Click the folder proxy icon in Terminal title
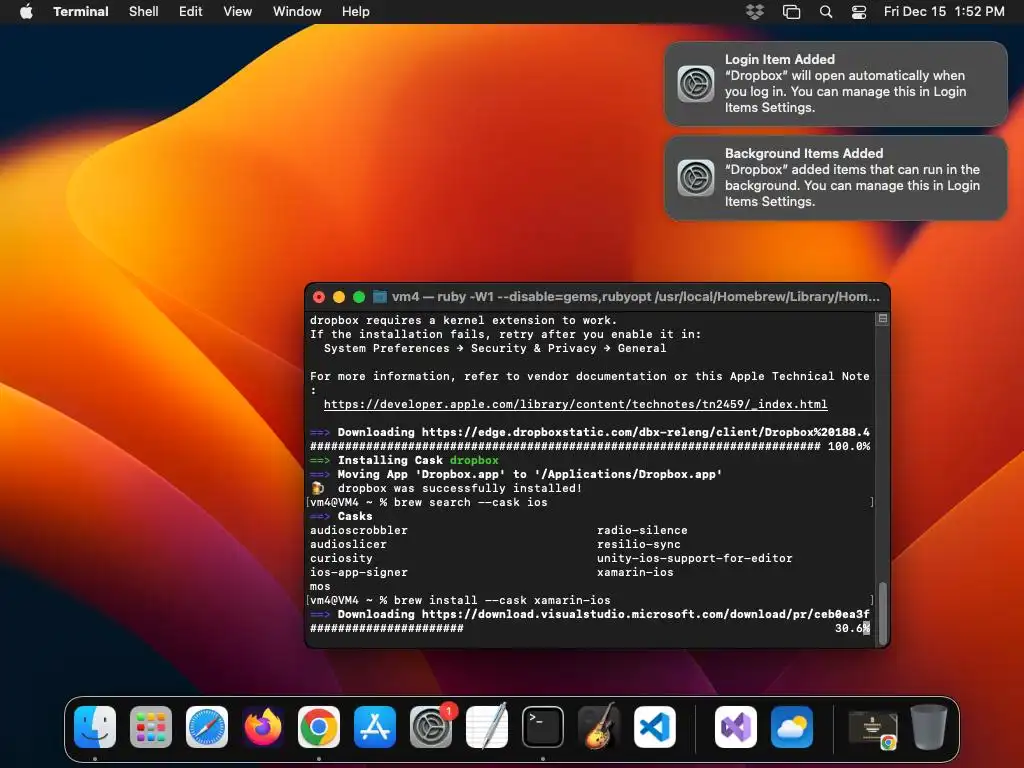Image resolution: width=1024 pixels, height=768 pixels. tap(380, 297)
